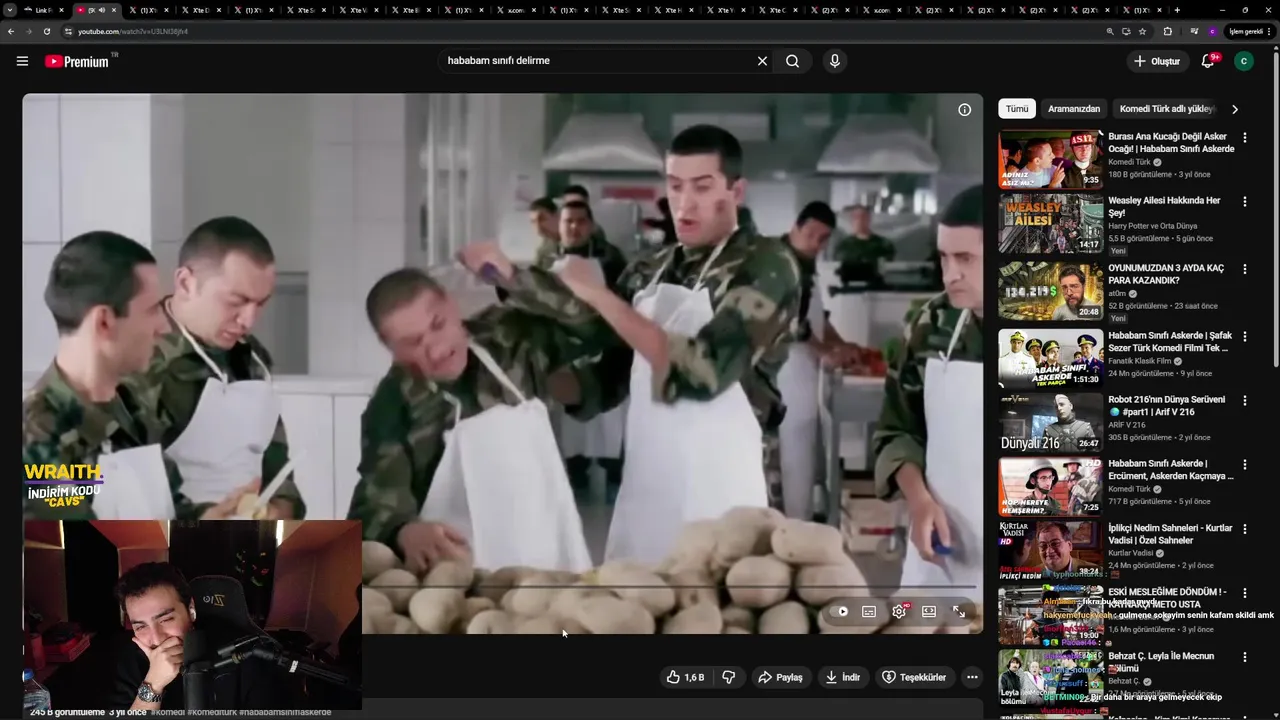Click the İndir download button
1280x720 pixels.
[842, 677]
